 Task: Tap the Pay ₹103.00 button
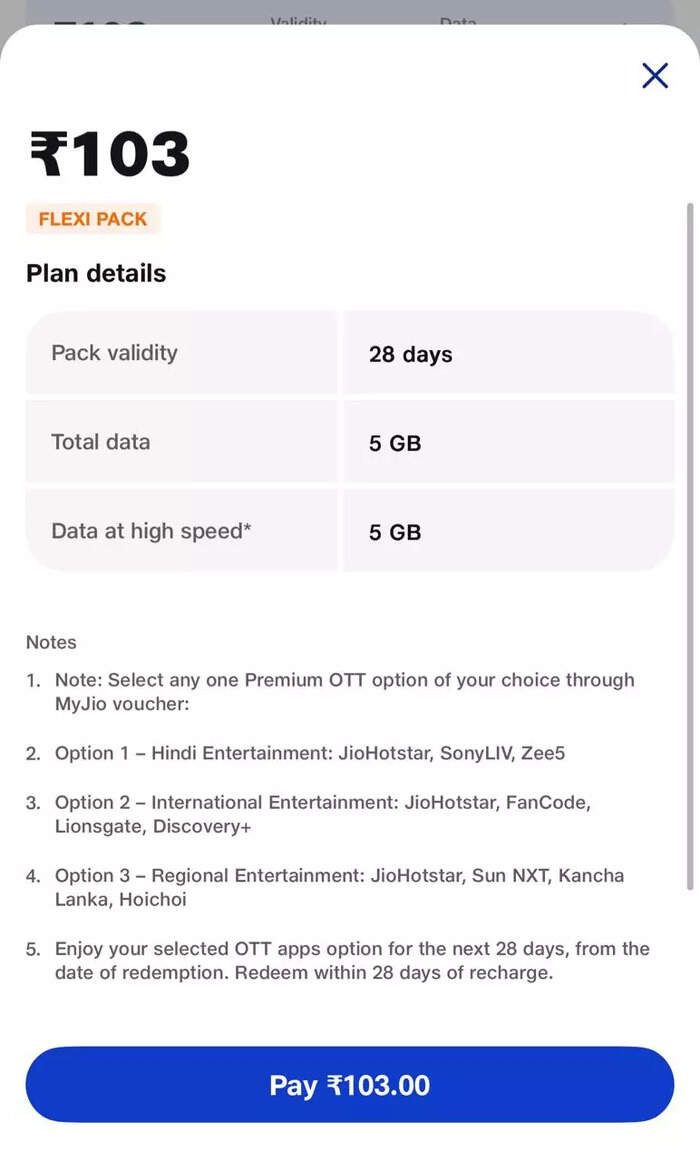(x=349, y=1085)
